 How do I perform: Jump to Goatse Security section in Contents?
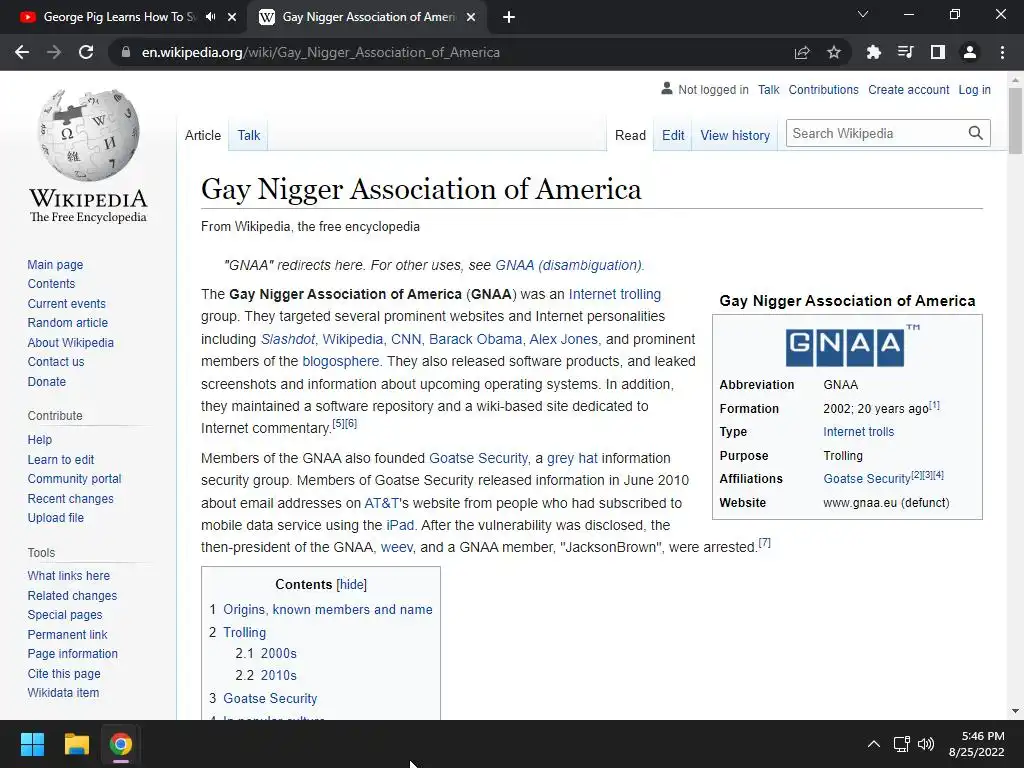[x=270, y=698]
